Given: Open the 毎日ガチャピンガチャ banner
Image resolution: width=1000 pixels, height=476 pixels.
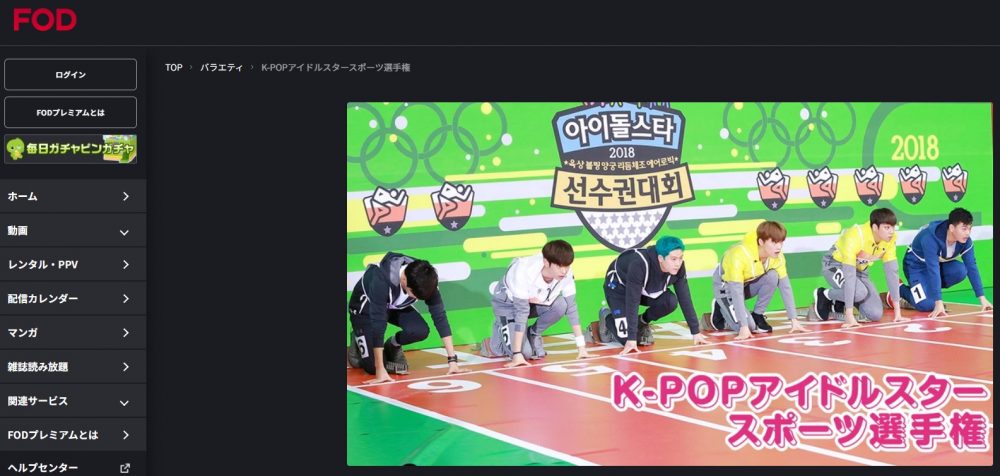Looking at the screenshot, I should coord(70,149).
